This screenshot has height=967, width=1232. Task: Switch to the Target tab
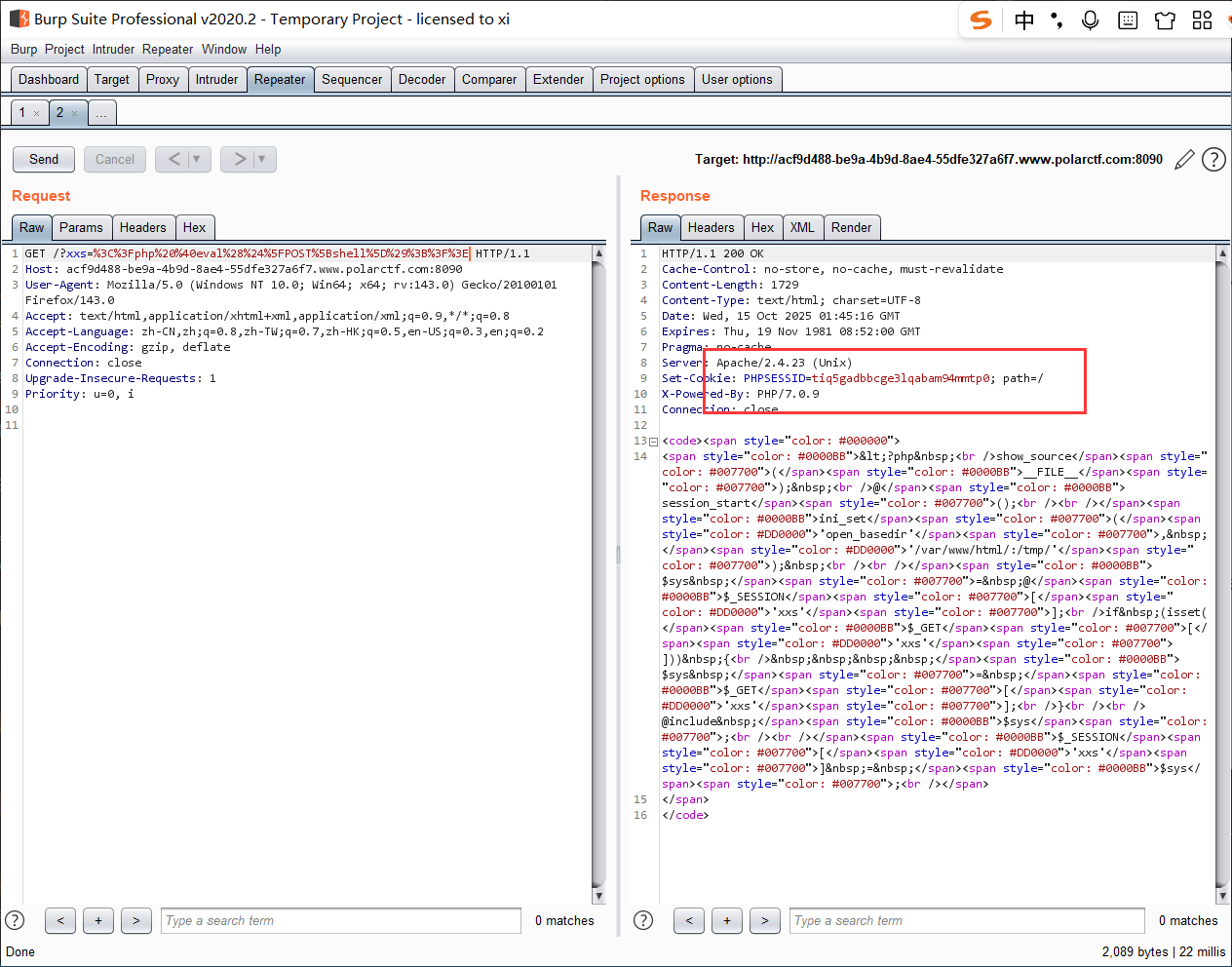(112, 80)
